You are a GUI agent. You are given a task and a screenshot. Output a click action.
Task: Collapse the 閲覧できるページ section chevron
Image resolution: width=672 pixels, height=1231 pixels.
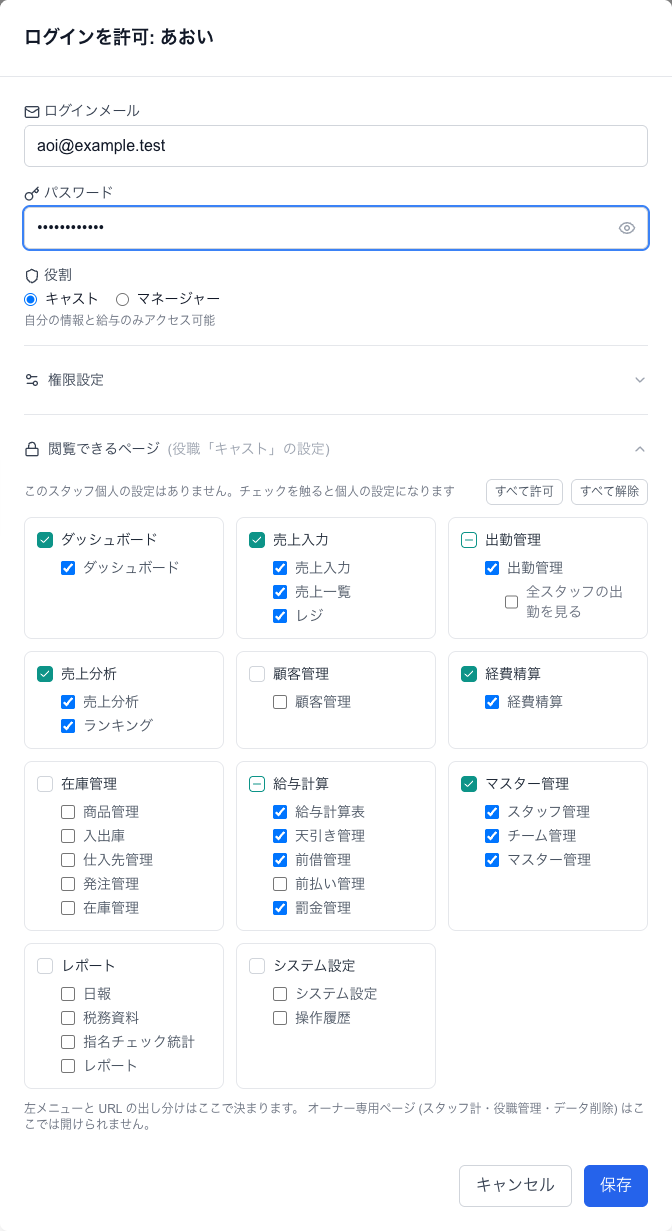pos(640,449)
